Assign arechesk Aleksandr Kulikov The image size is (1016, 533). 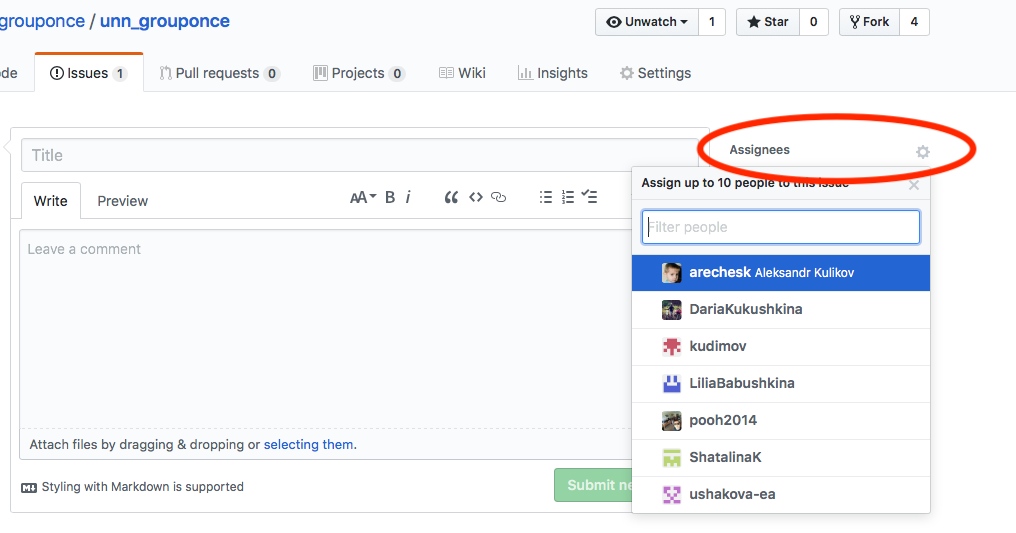[781, 273]
